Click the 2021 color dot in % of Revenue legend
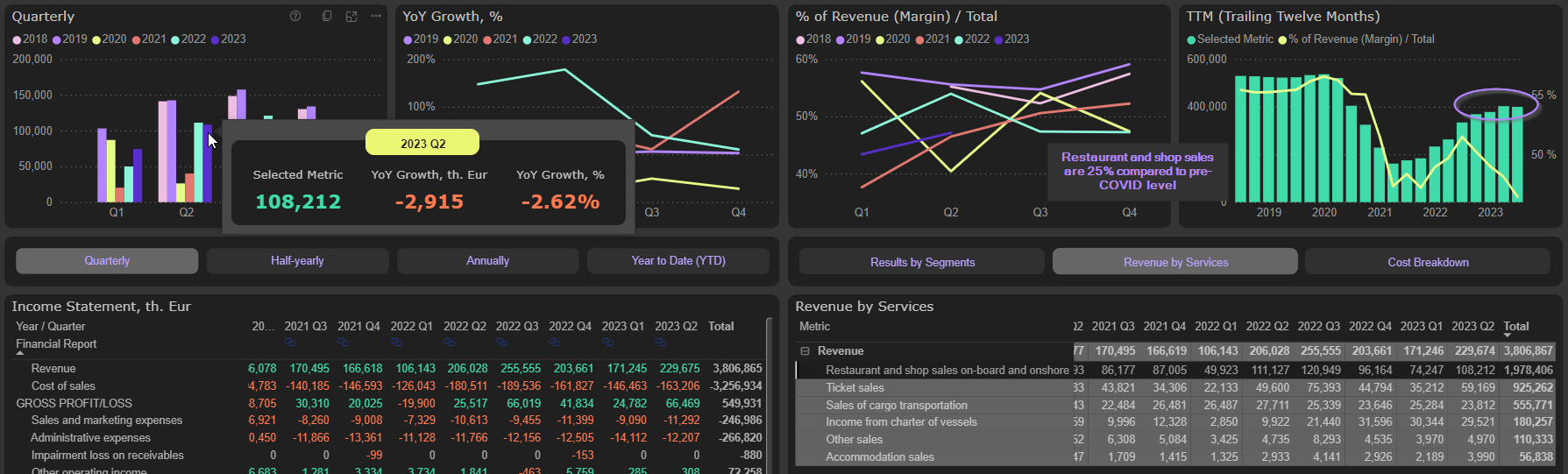This screenshot has height=474, width=1568. tap(919, 39)
